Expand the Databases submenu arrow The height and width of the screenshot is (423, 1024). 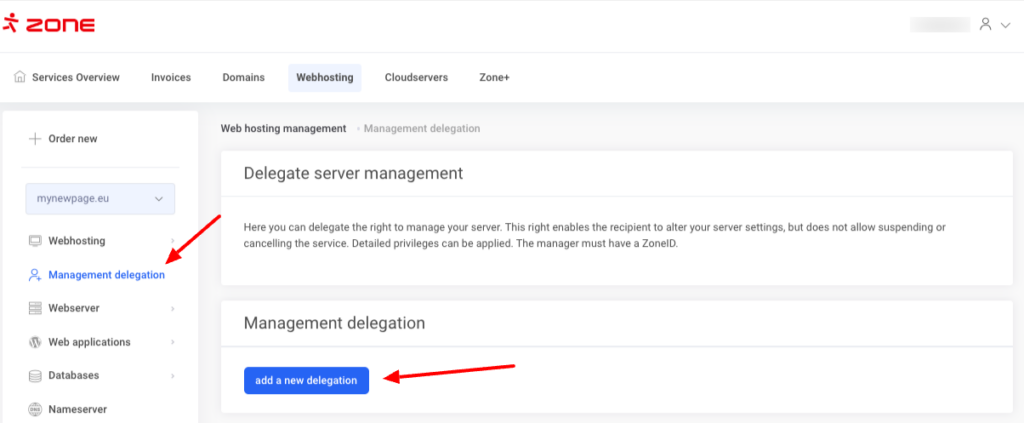click(x=173, y=376)
